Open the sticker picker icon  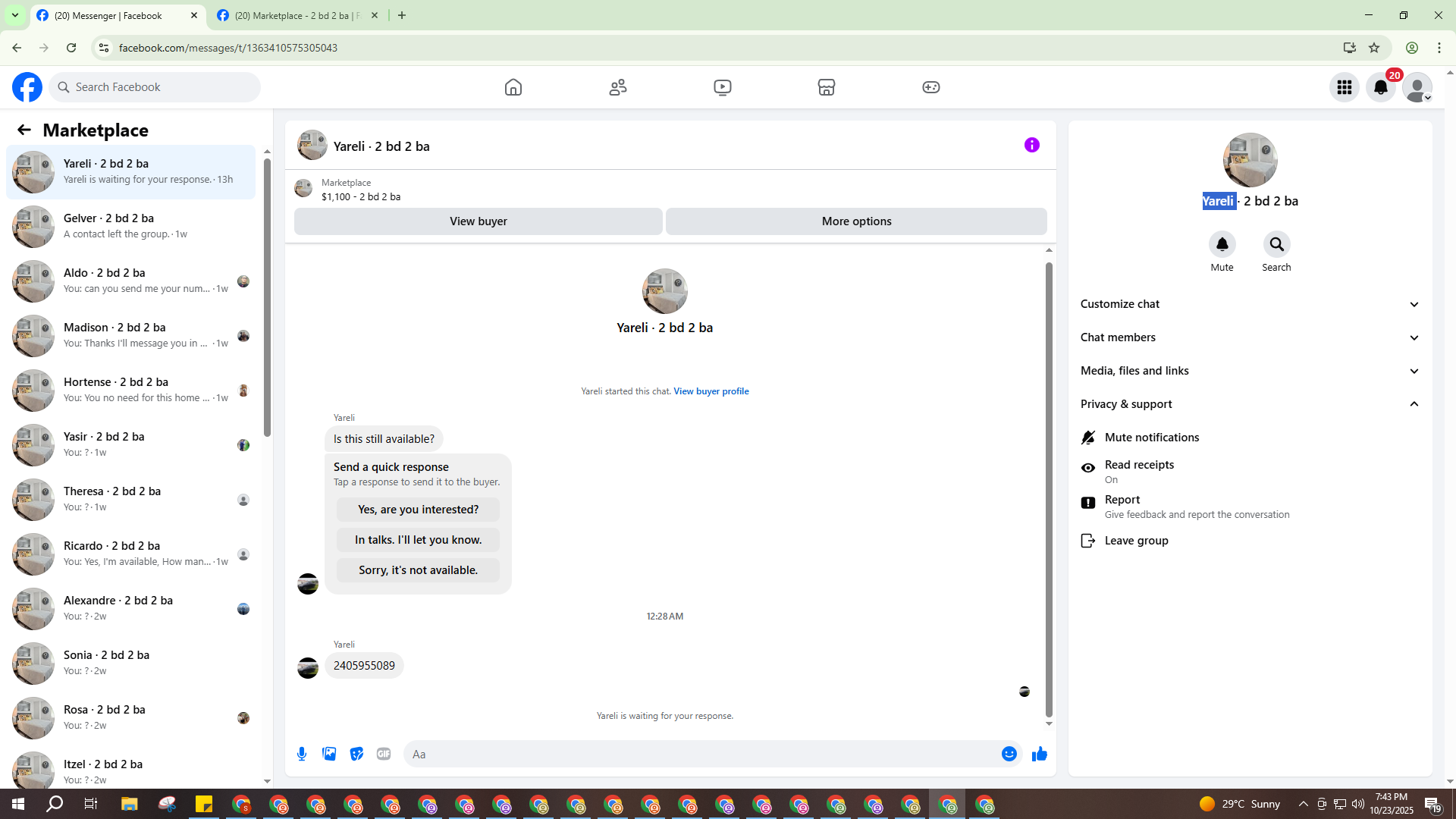pyautogui.click(x=356, y=754)
